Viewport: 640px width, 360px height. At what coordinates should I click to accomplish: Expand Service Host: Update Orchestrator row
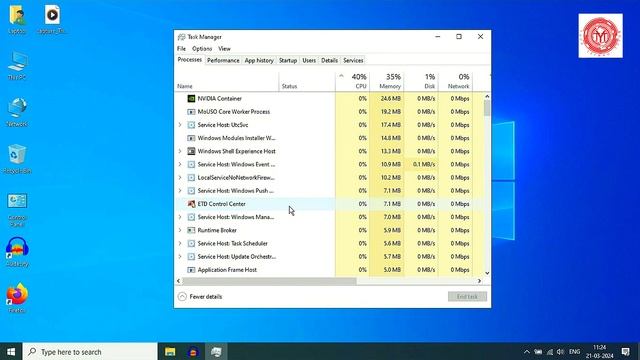pos(180,257)
